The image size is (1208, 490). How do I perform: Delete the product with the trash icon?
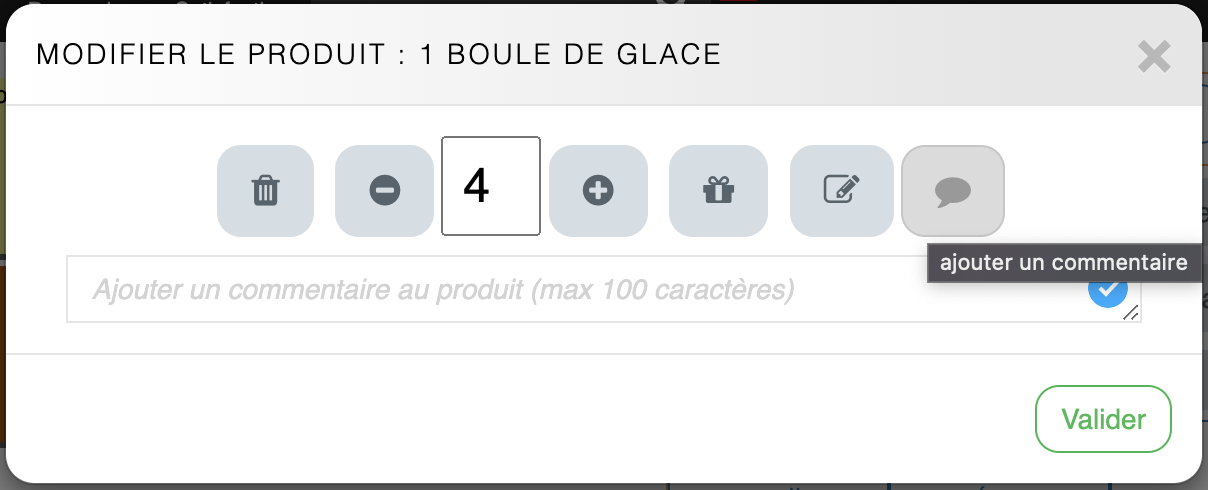coord(265,190)
